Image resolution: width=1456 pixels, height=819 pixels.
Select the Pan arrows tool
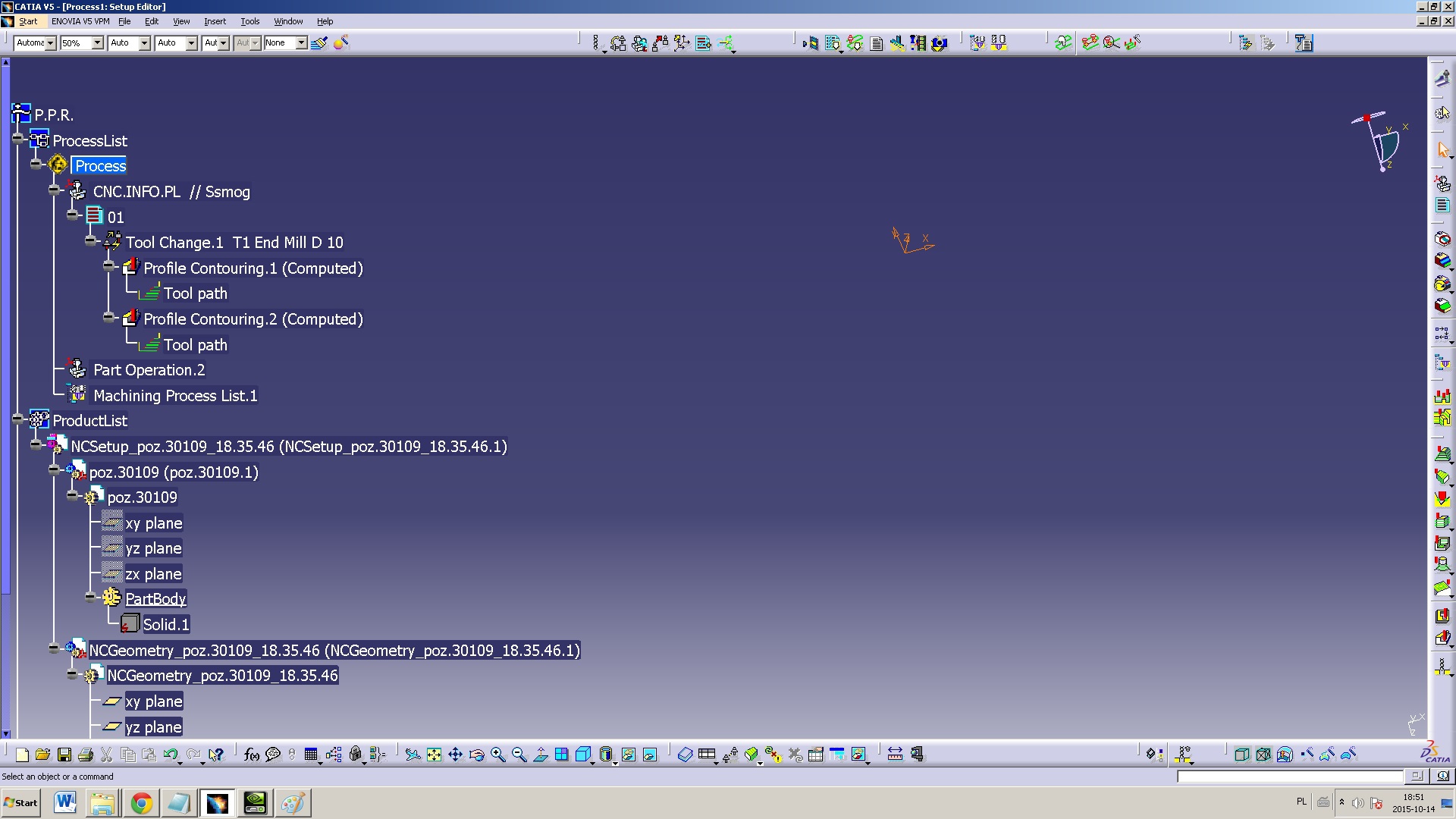(455, 755)
